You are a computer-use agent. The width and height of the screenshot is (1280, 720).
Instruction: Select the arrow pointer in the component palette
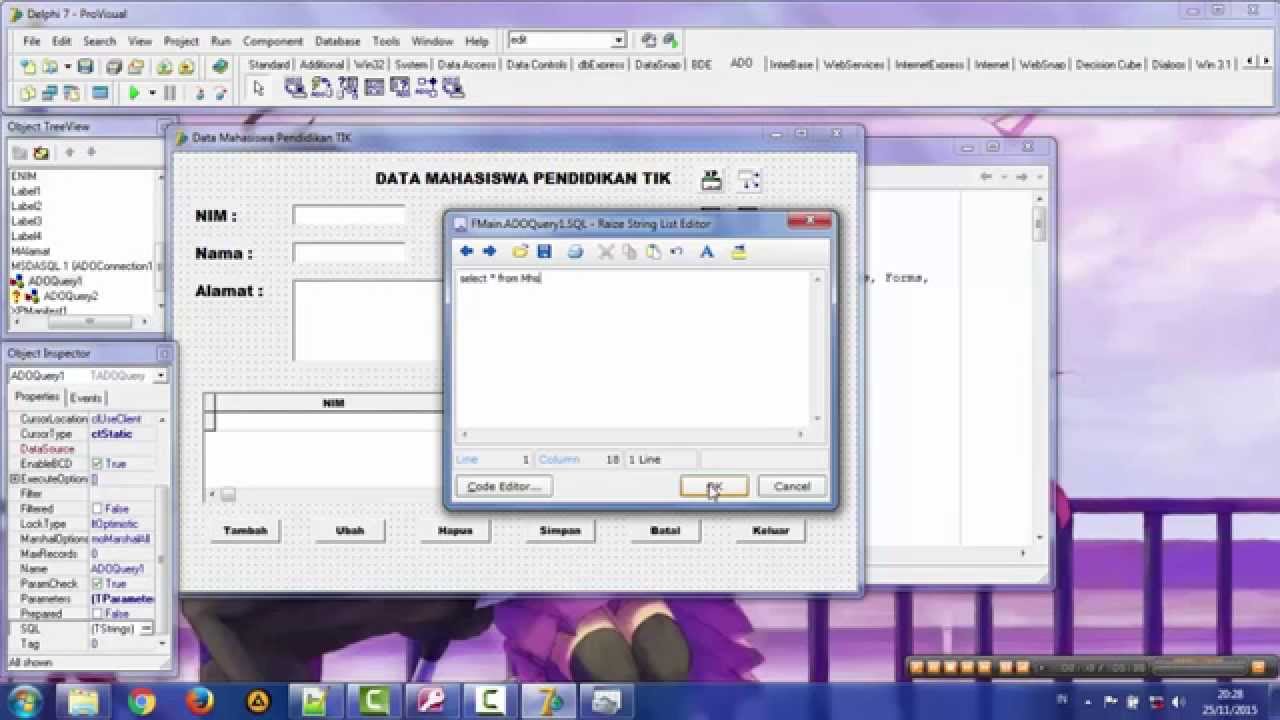[x=259, y=89]
